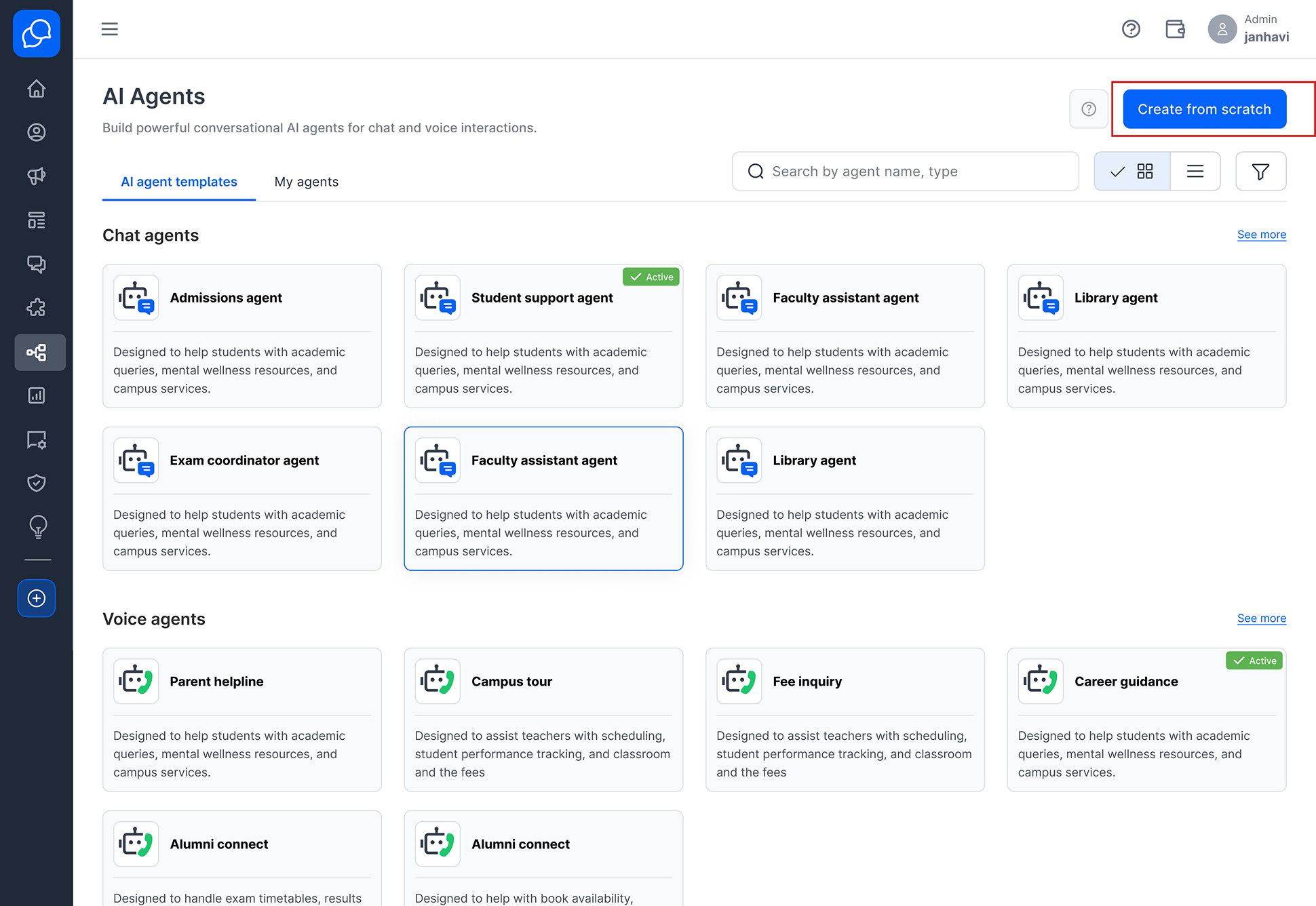
Task: Click the wallet icon in top bar
Action: pyautogui.click(x=1175, y=29)
